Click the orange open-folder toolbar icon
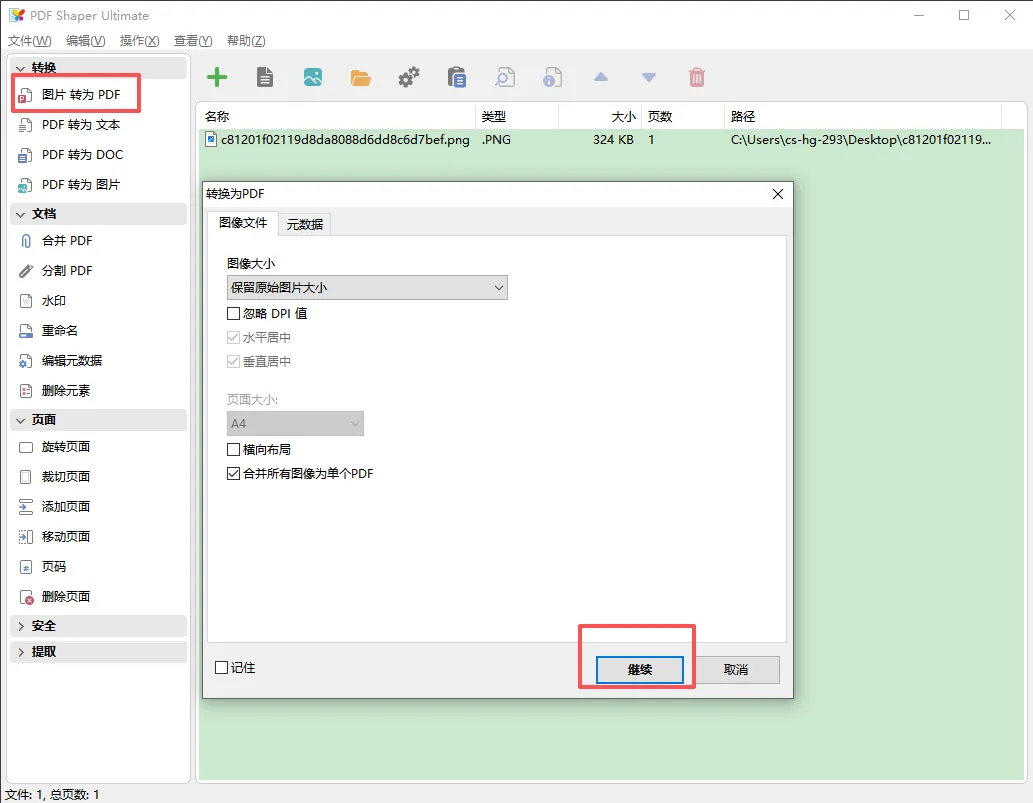This screenshot has height=803, width=1033. pyautogui.click(x=360, y=78)
